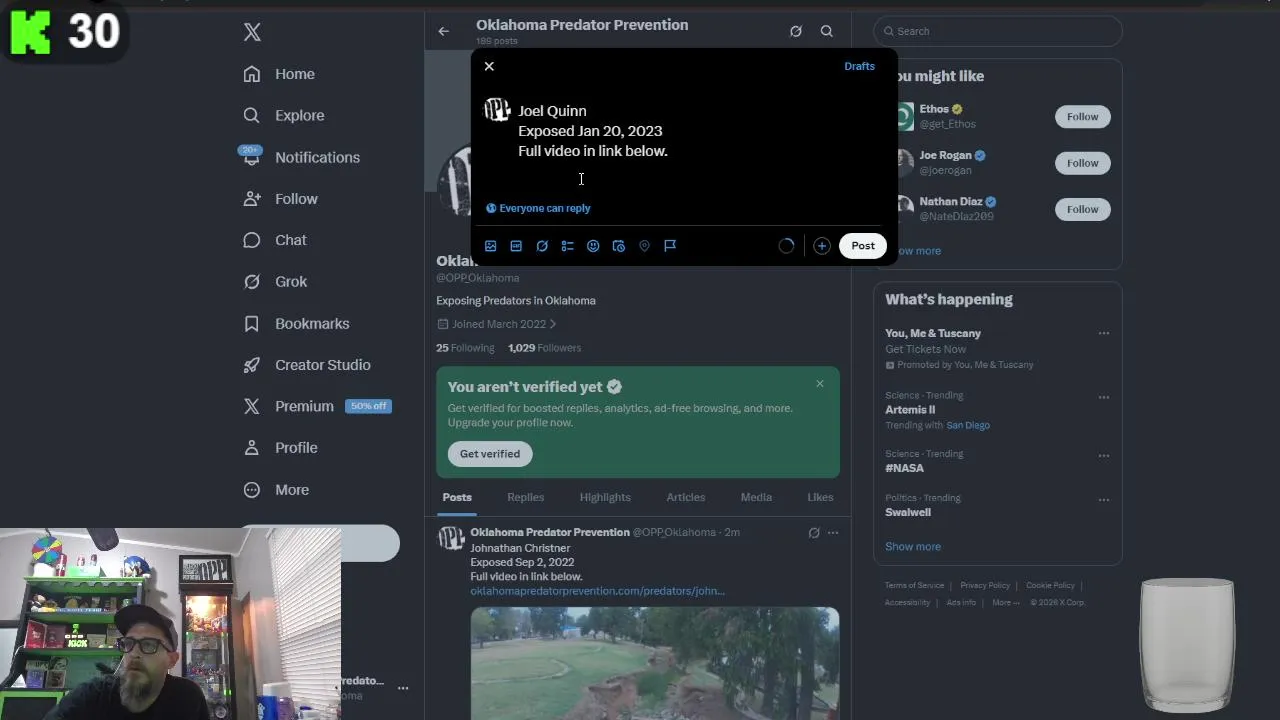The image size is (1280, 720).
Task: Change the 'Everyone can reply' setting
Action: (x=538, y=208)
